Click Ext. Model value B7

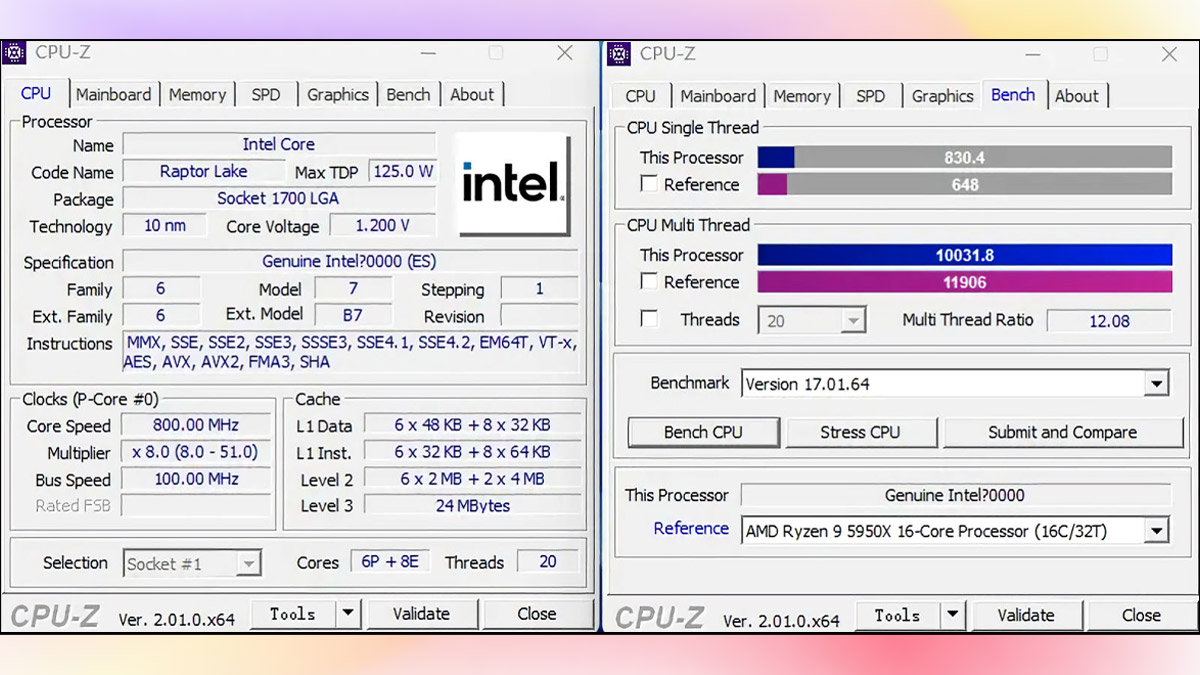click(353, 315)
